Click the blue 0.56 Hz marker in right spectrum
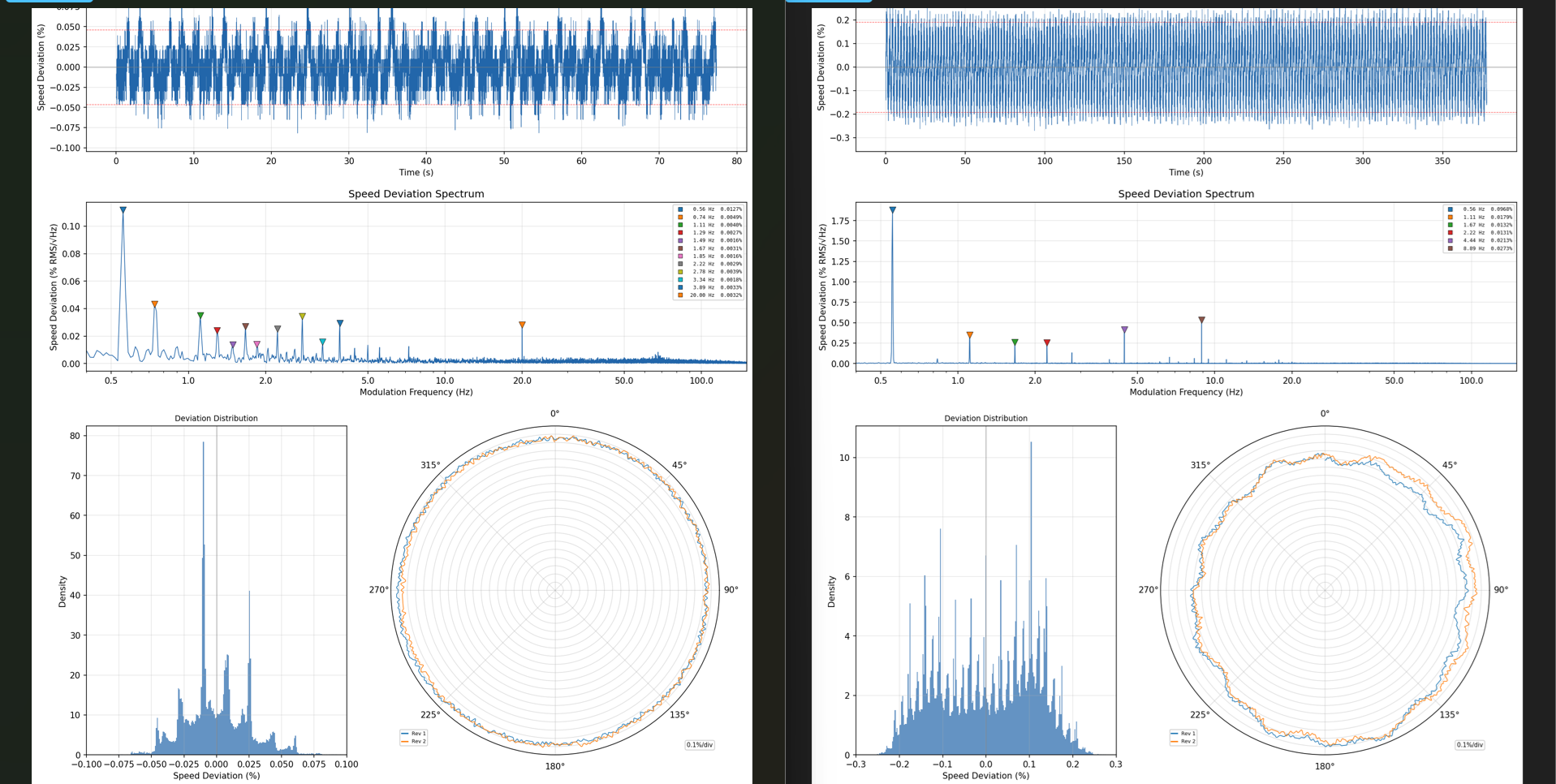Viewport: 1556px width, 784px height. 893,210
